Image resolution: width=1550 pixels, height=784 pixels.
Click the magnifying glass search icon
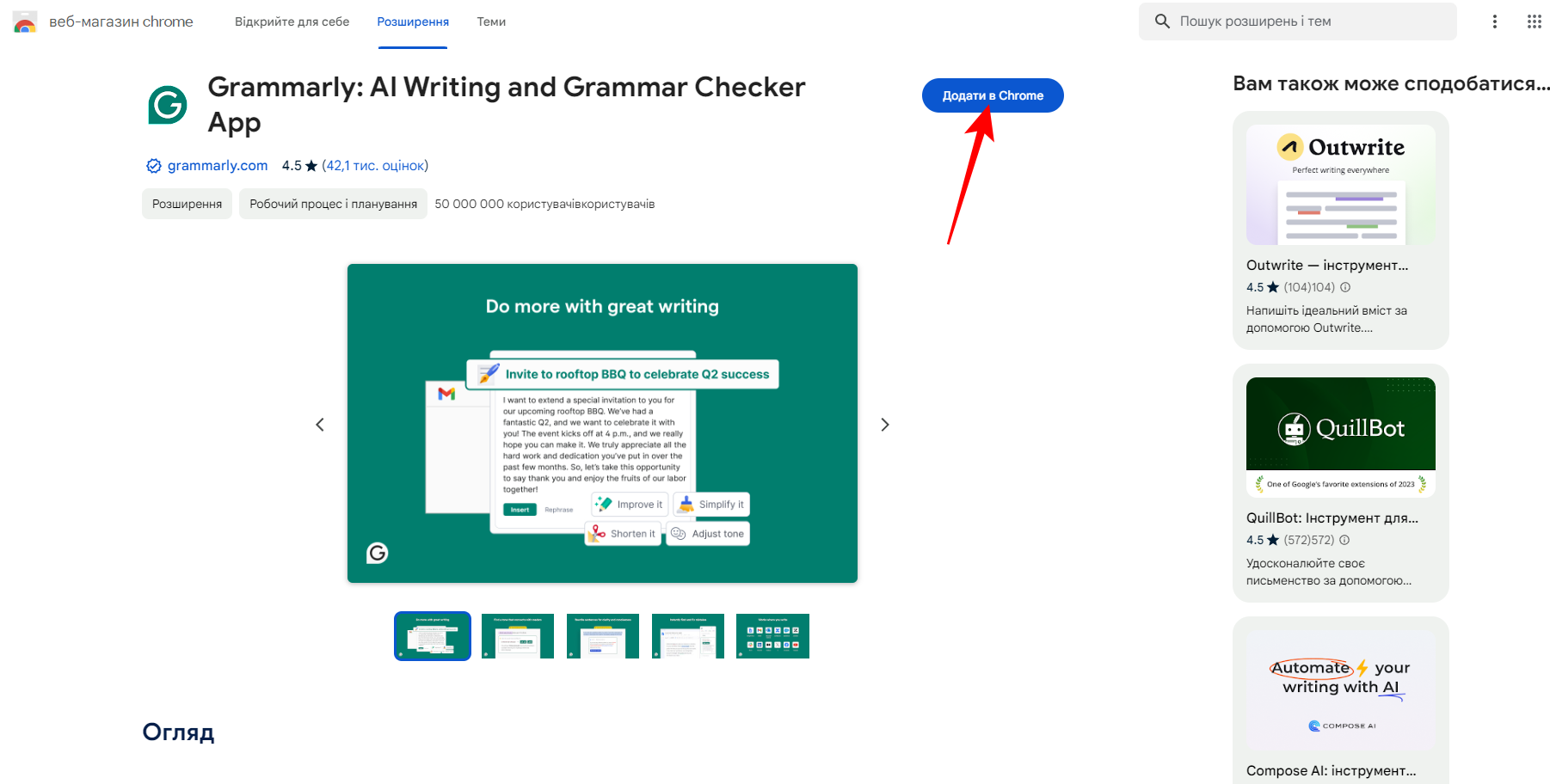click(1162, 21)
